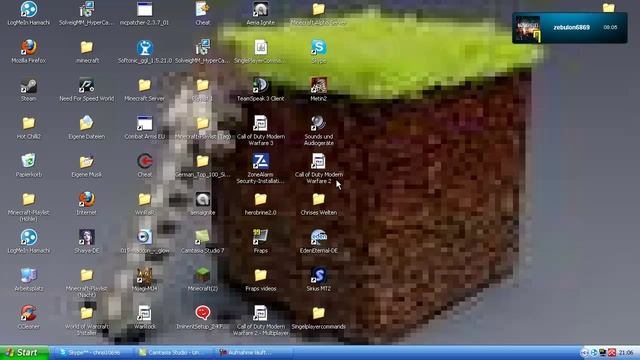Viewport: 640px width, 360px height.
Task: Select the ZoneAlarm Security installer icon
Action: tap(260, 161)
